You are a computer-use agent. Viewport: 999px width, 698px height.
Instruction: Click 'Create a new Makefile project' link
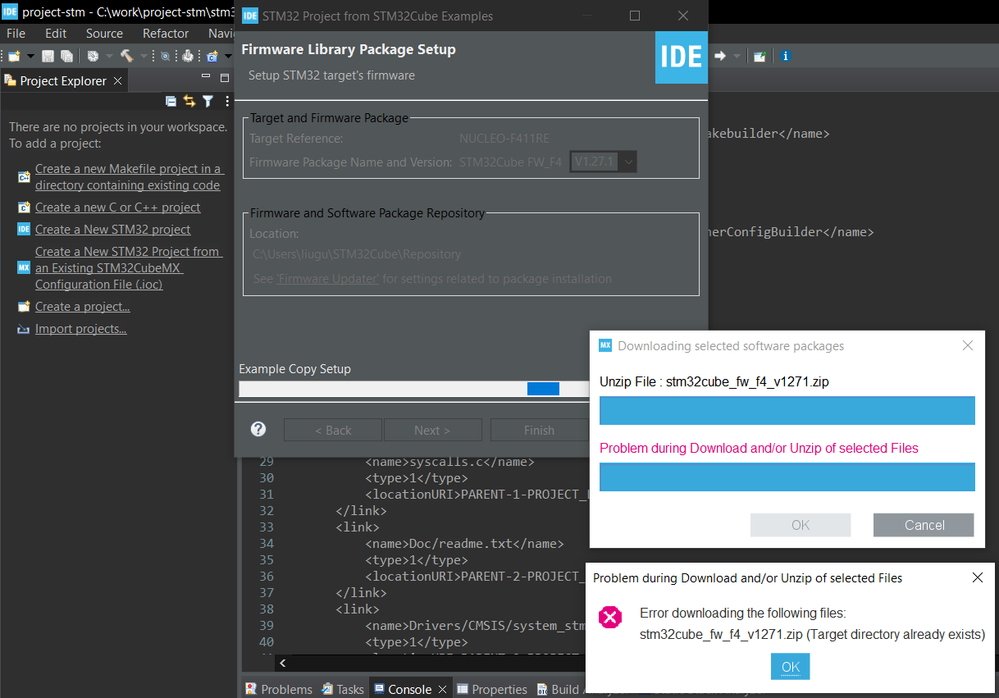(128, 177)
